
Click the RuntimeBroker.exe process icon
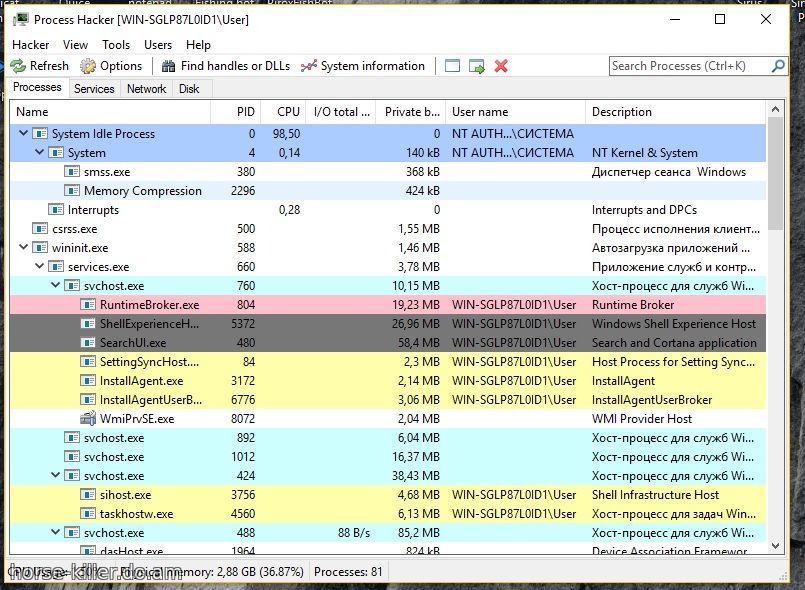(x=88, y=304)
